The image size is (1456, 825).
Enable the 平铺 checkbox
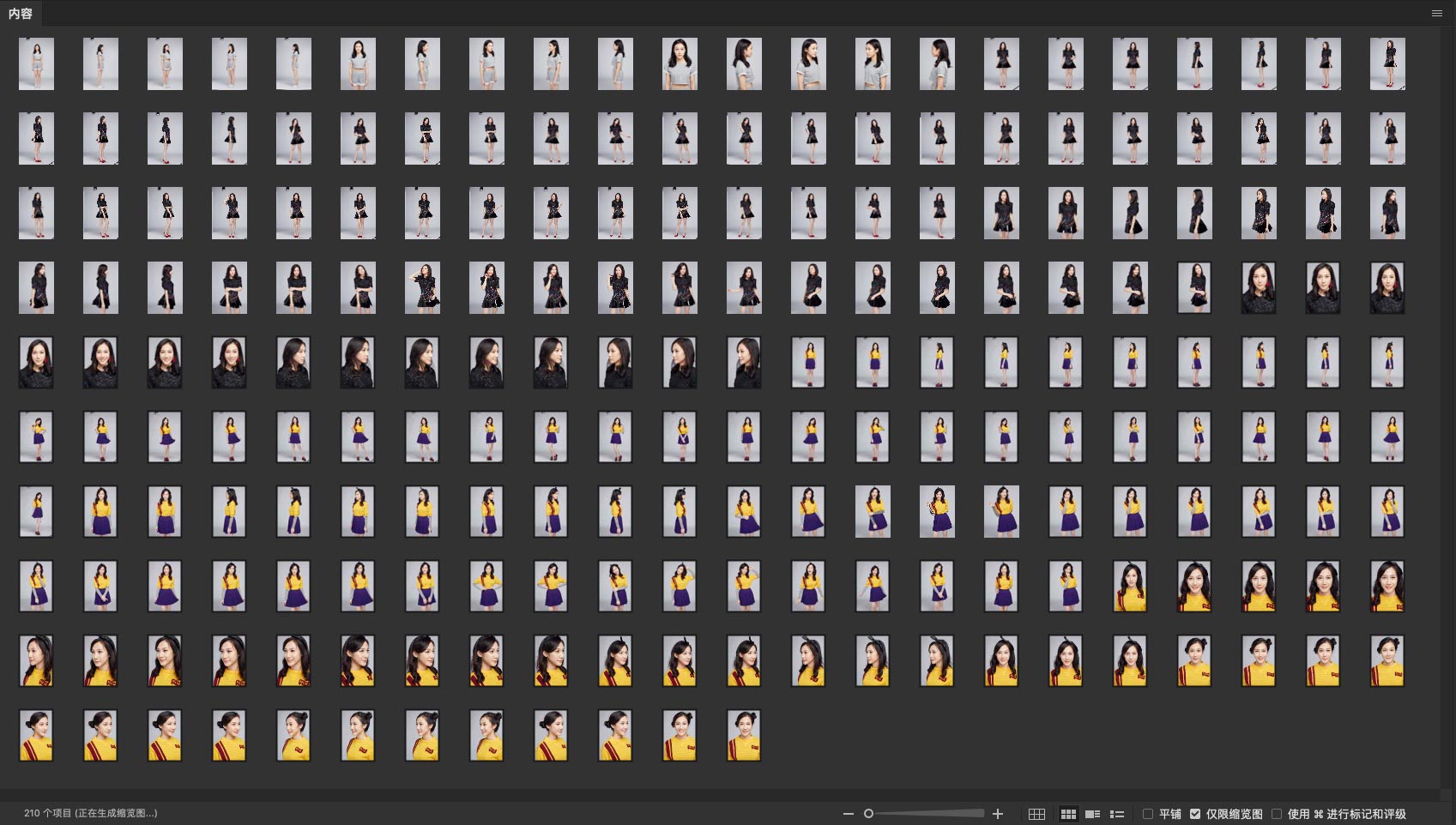click(x=1148, y=814)
